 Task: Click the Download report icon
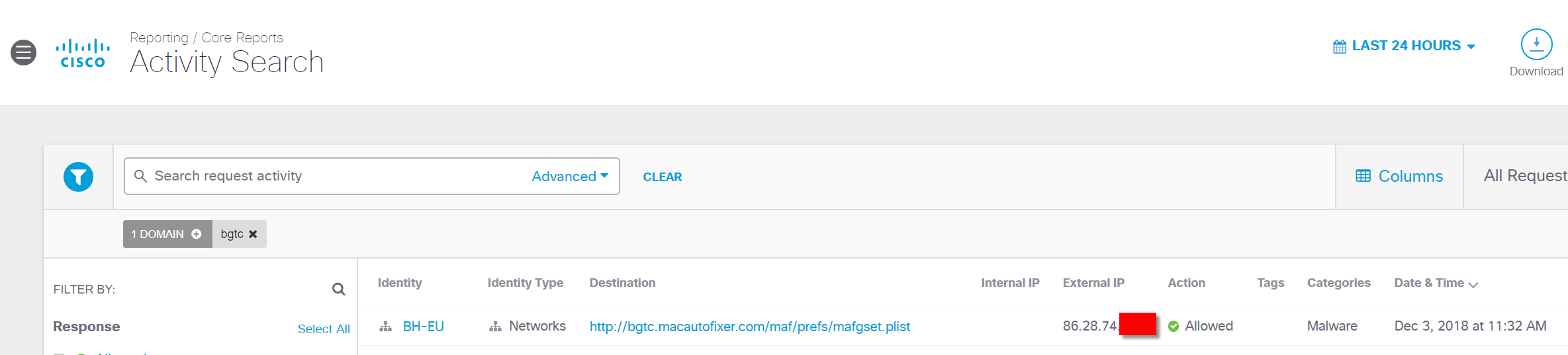[1536, 45]
